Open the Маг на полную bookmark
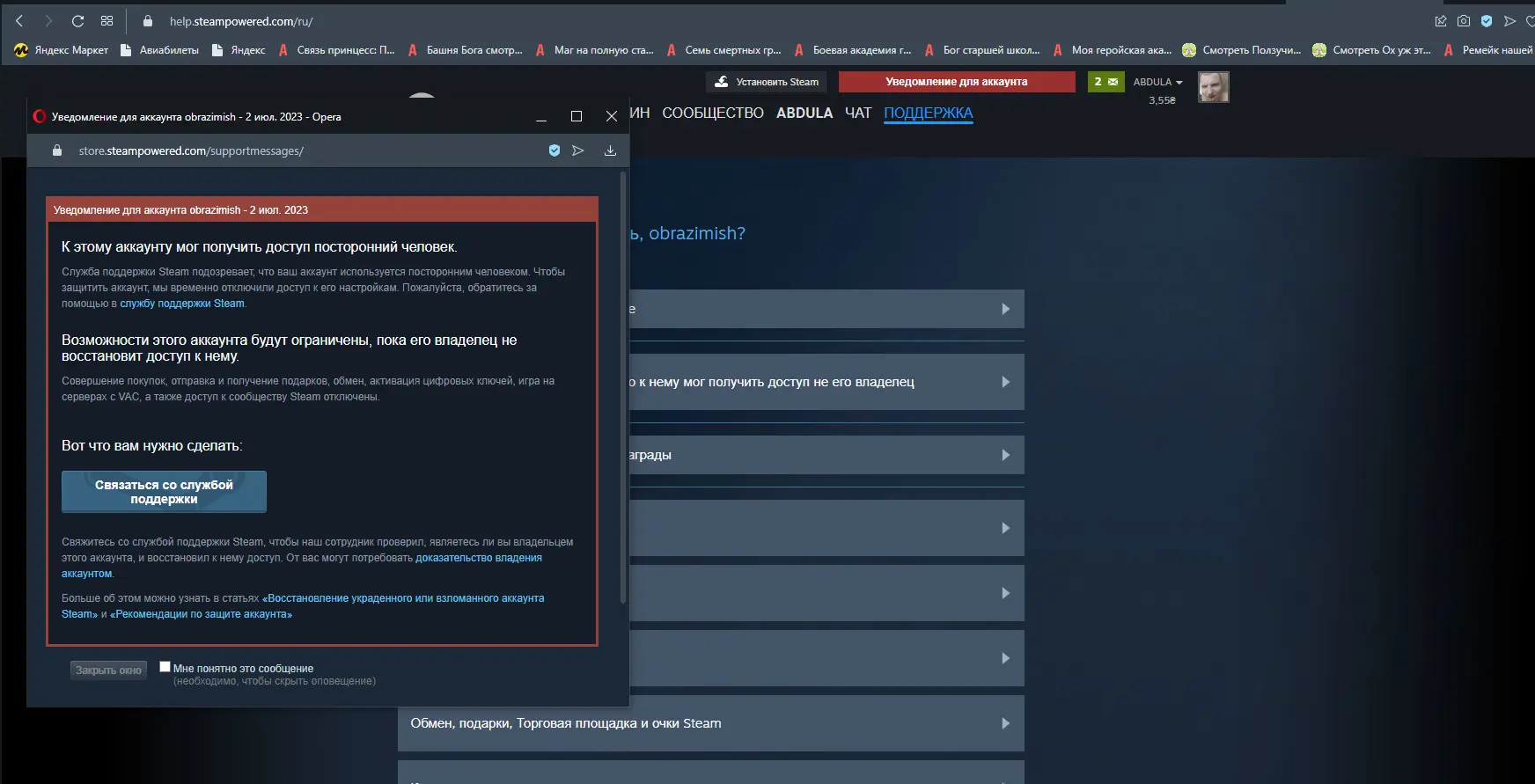Image resolution: width=1535 pixels, height=784 pixels. (594, 50)
